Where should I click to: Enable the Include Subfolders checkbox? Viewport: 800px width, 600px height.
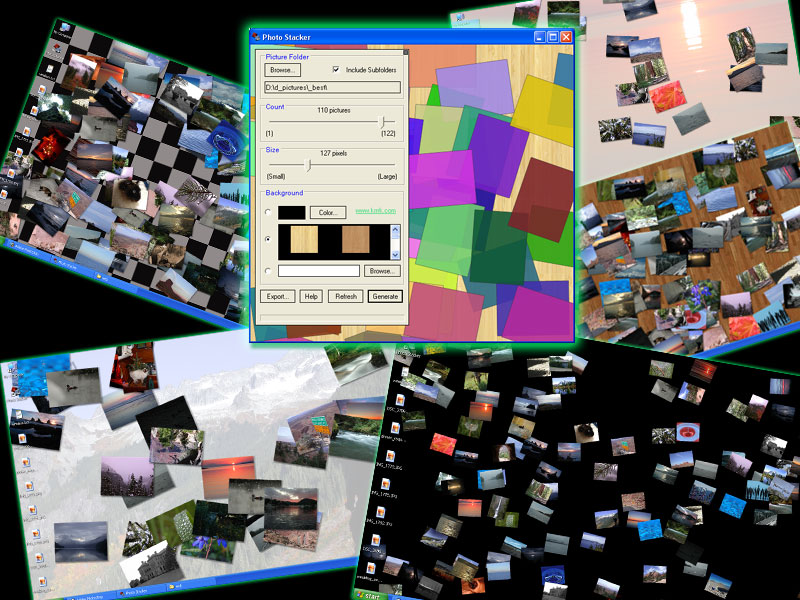click(x=336, y=69)
